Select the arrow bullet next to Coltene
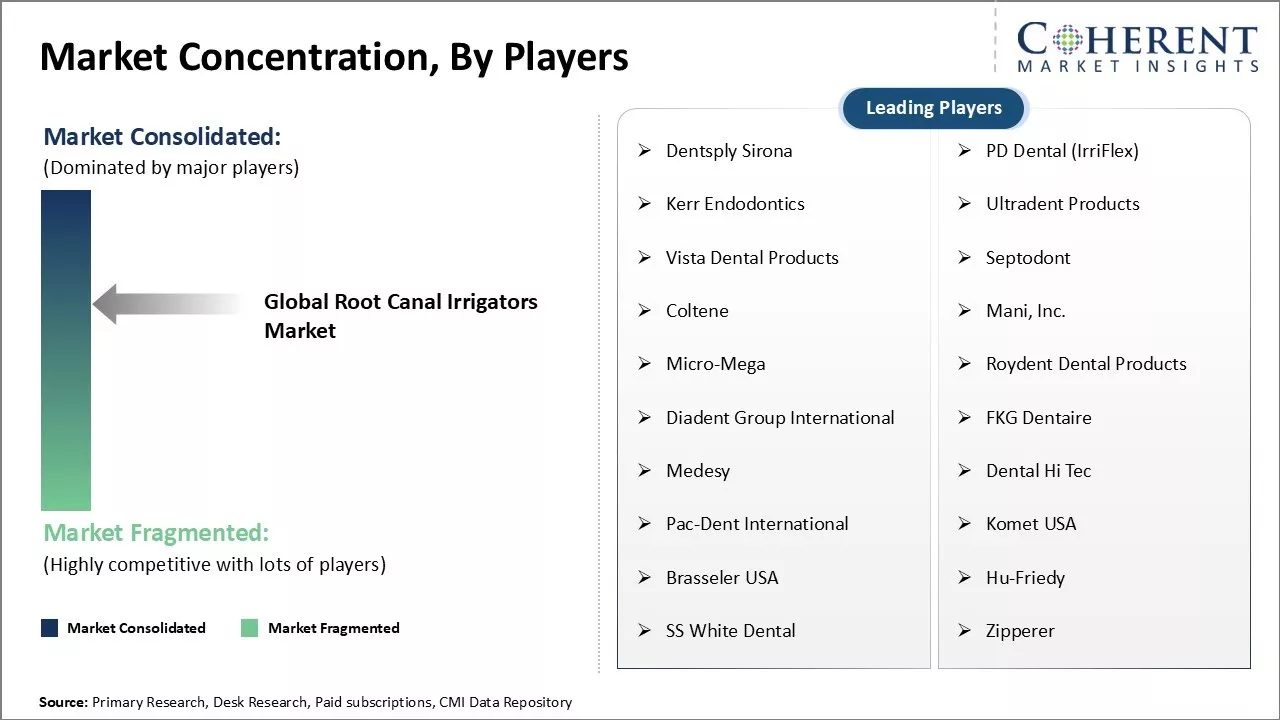 click(x=645, y=311)
